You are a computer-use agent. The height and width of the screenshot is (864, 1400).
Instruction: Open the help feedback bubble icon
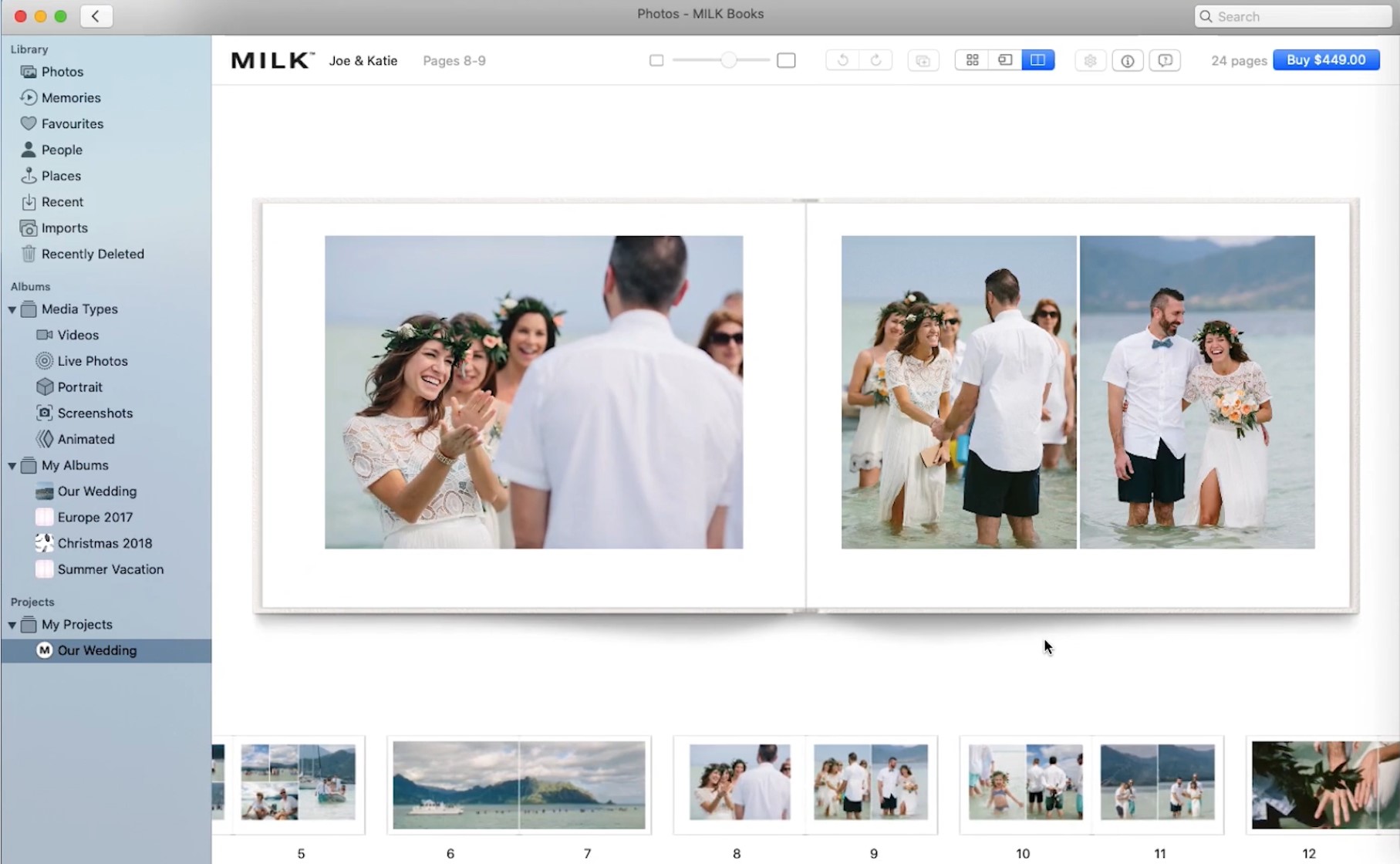[x=1165, y=60]
